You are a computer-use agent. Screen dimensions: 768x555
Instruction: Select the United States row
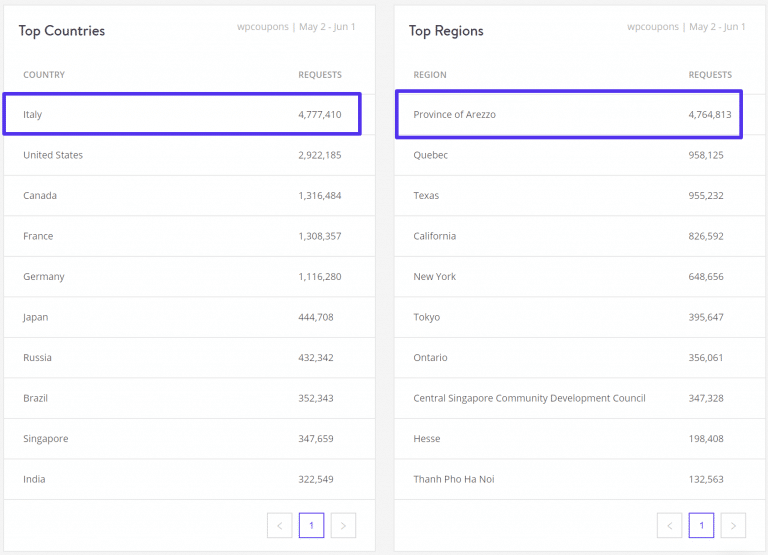(182, 155)
